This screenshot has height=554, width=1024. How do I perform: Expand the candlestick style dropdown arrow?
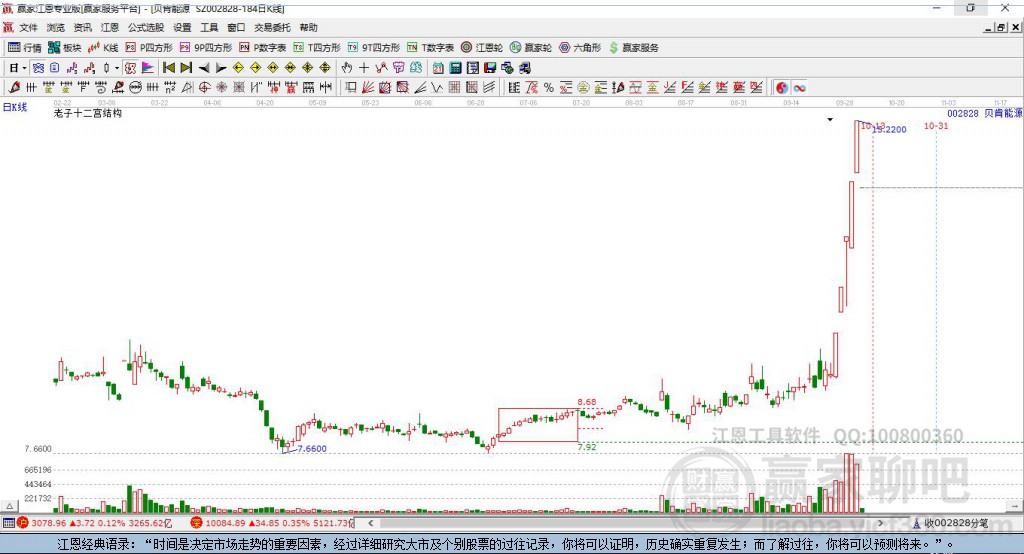click(x=117, y=68)
